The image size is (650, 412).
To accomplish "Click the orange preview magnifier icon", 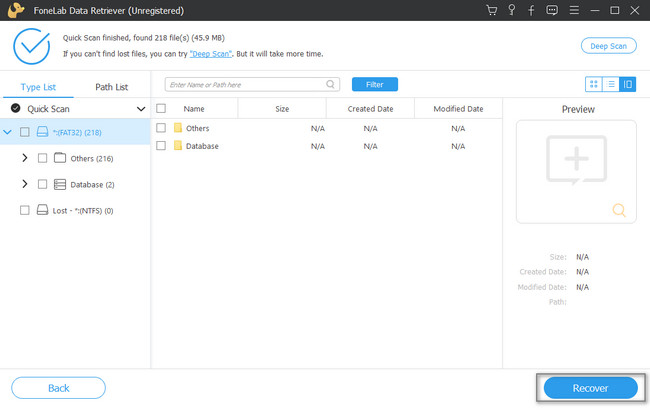I will click(619, 210).
